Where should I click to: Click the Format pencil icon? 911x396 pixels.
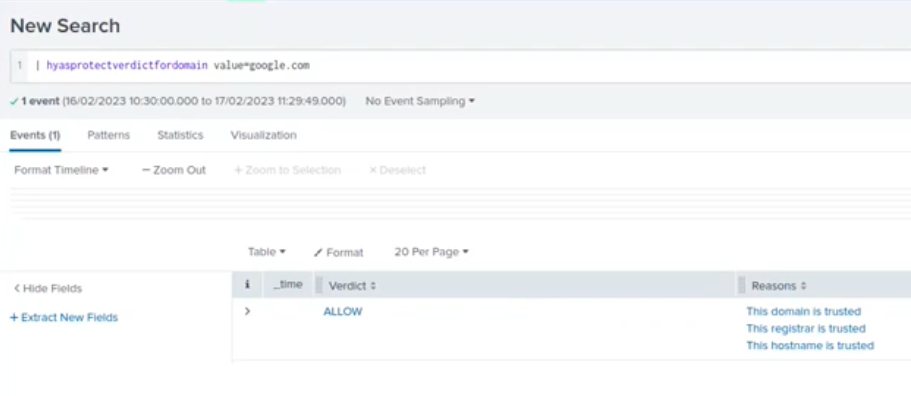[x=318, y=253]
